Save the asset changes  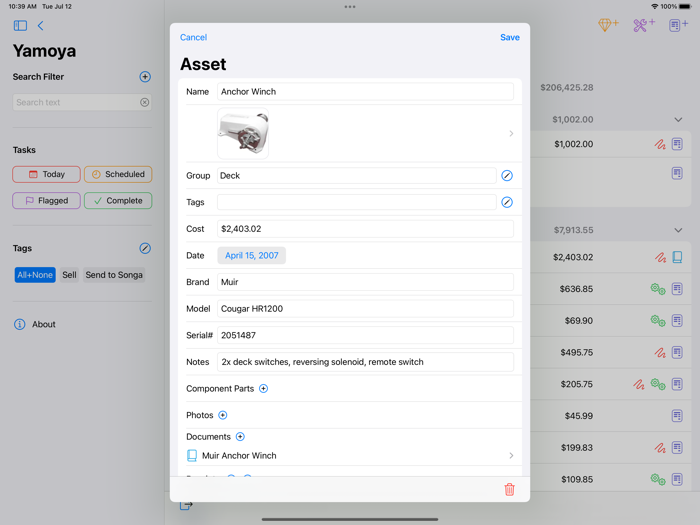510,38
